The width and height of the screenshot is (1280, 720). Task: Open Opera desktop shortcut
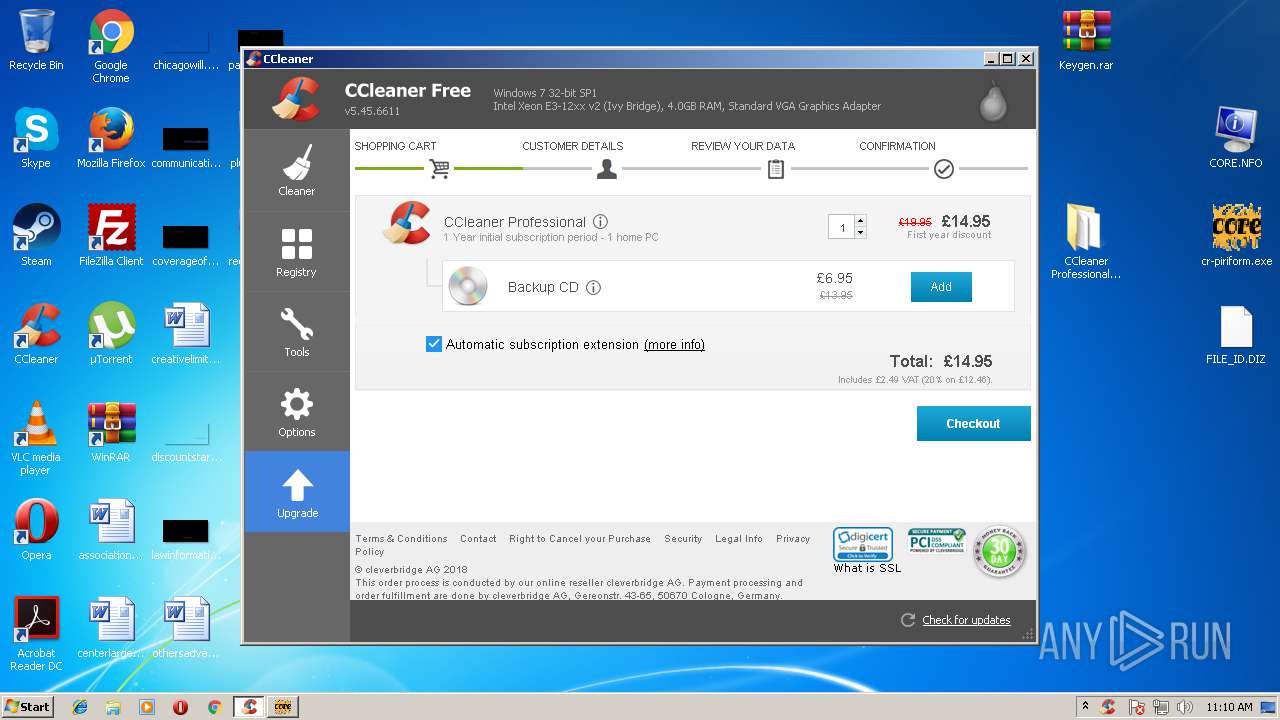coord(36,530)
